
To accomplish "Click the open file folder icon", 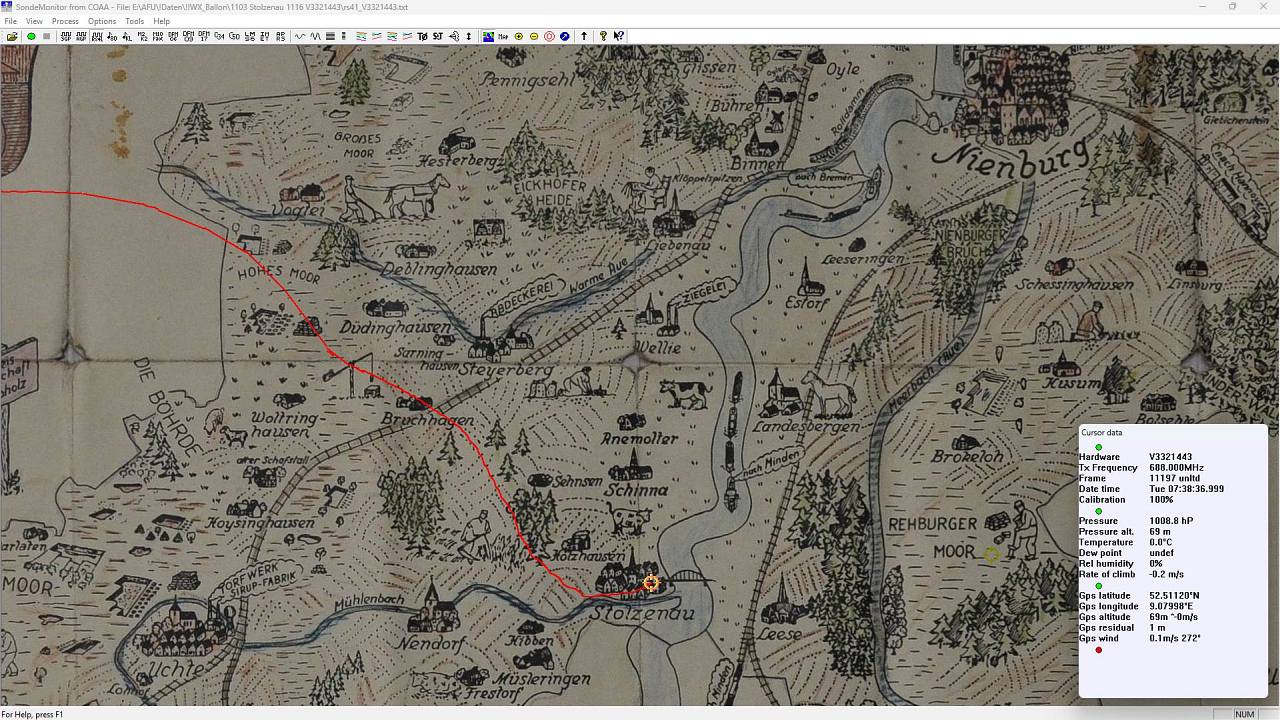I will tap(12, 36).
